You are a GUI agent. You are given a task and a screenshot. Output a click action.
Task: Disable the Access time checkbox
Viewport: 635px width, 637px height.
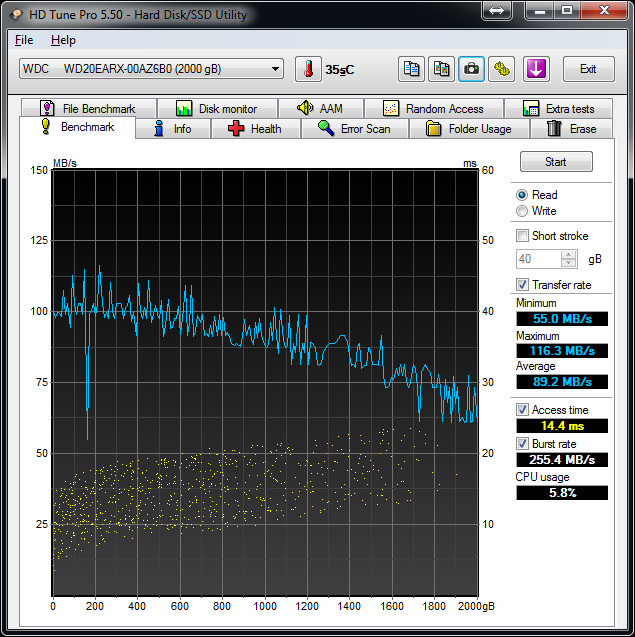pyautogui.click(x=522, y=410)
